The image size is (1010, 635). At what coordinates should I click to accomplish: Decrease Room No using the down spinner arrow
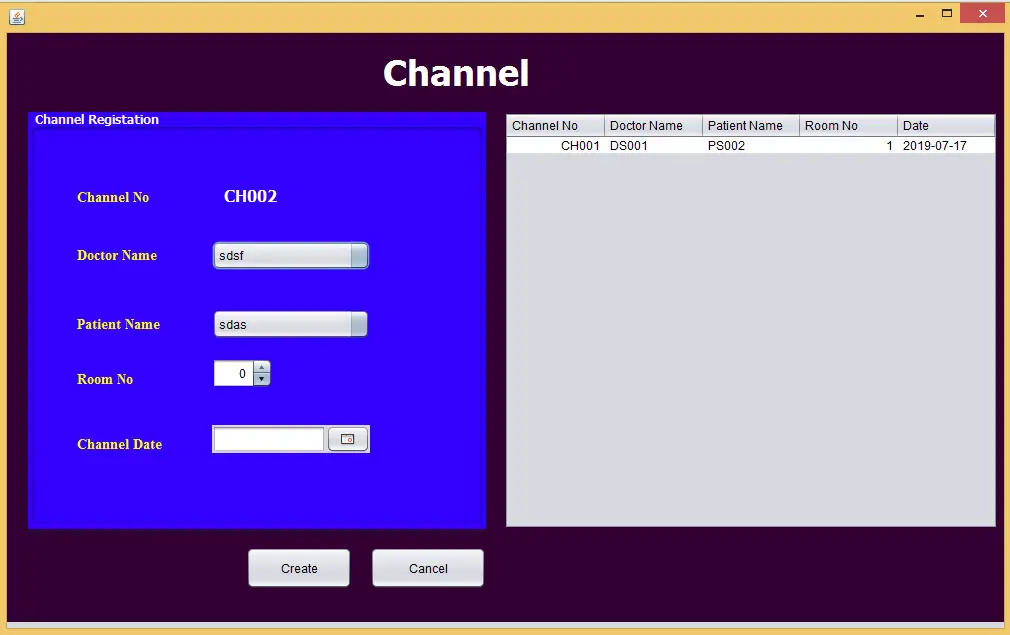262,378
